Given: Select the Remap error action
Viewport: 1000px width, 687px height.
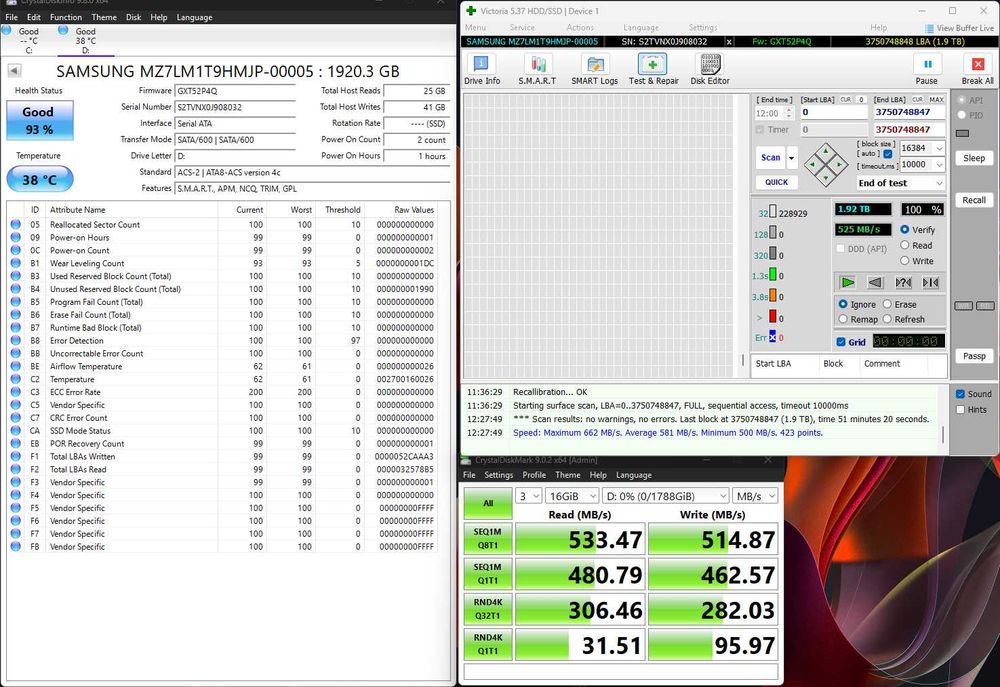Looking at the screenshot, I should (843, 319).
